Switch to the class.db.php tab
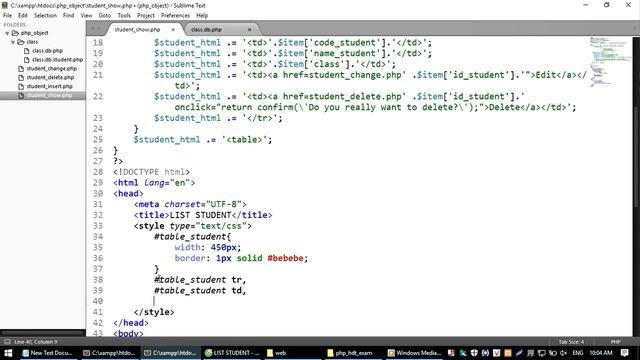The image size is (640, 360). (x=206, y=30)
